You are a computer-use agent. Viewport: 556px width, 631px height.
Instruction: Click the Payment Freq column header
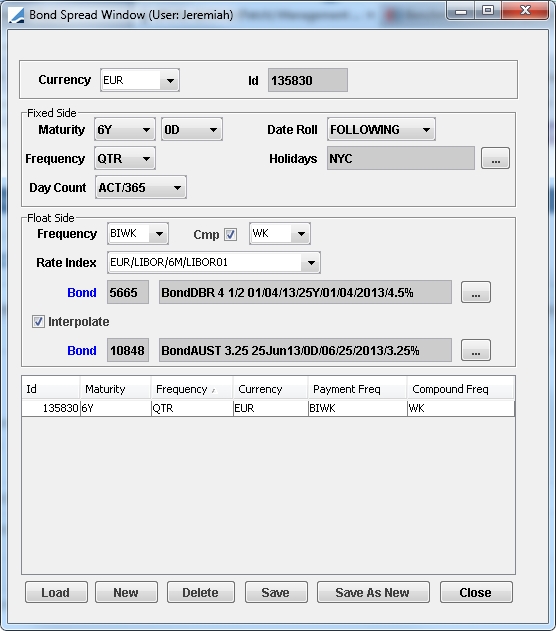tap(357, 389)
